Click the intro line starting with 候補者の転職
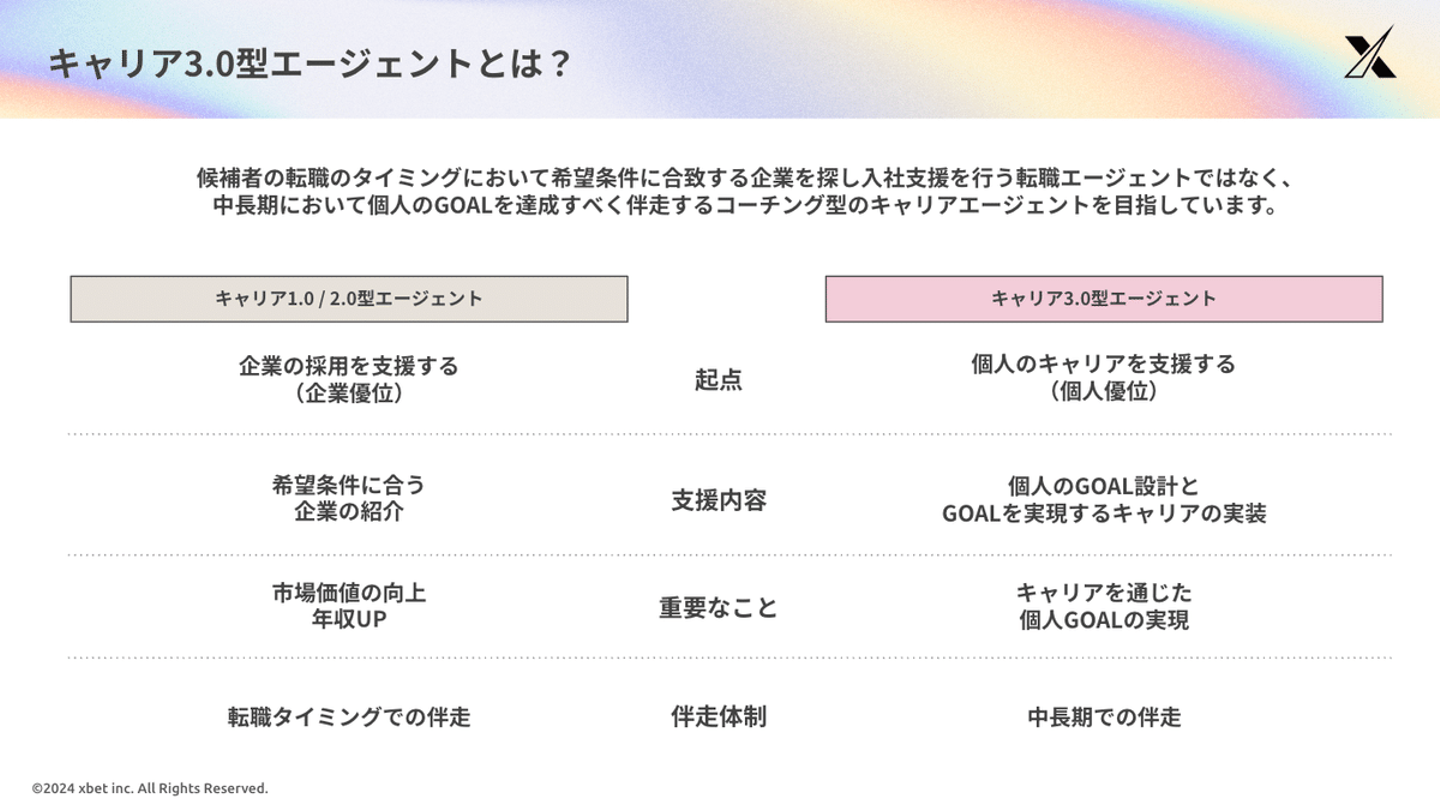Image resolution: width=1440 pixels, height=810 pixels. click(x=746, y=179)
